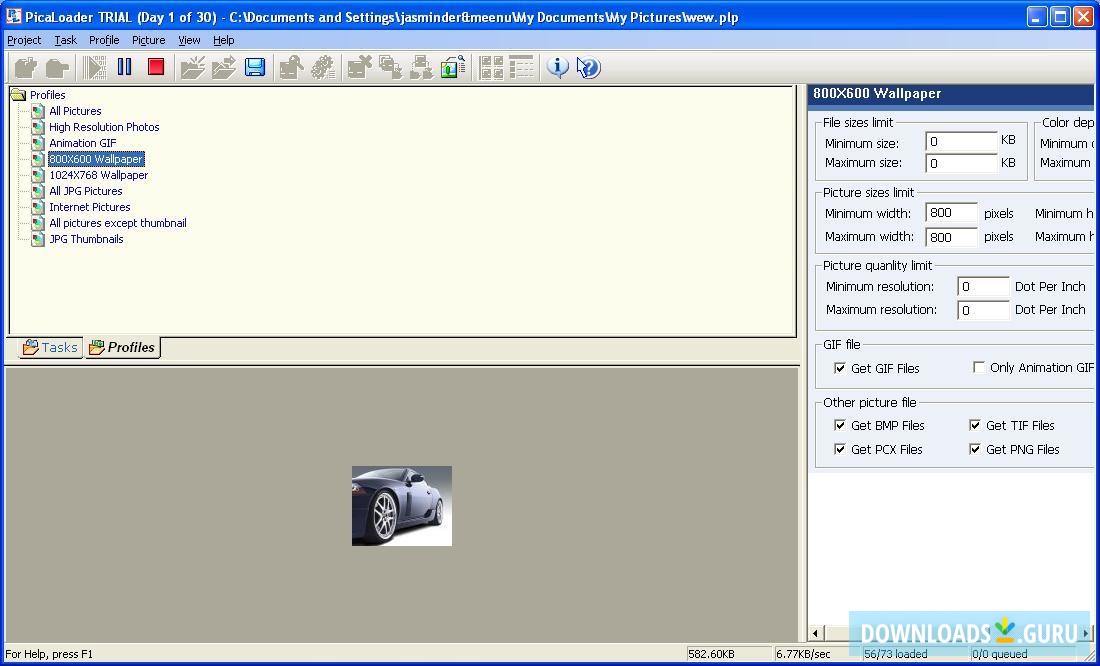Enable Only Animation GIF checkbox
Screen dimensions: 1100x666
point(979,367)
